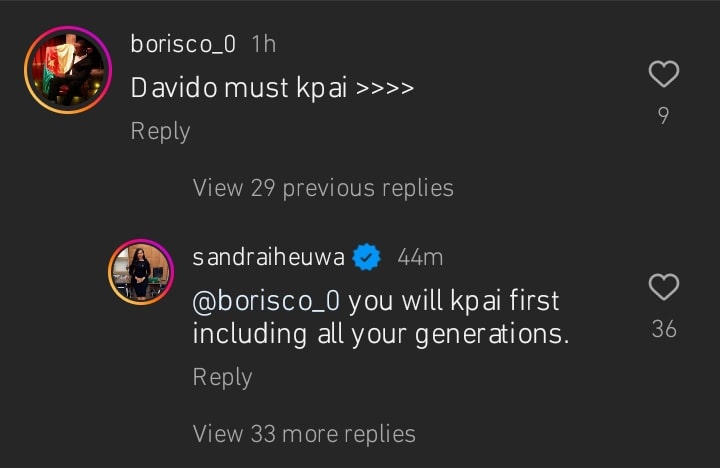Click the 1h timestamp
Image resolution: width=720 pixels, height=468 pixels.
coord(264,44)
